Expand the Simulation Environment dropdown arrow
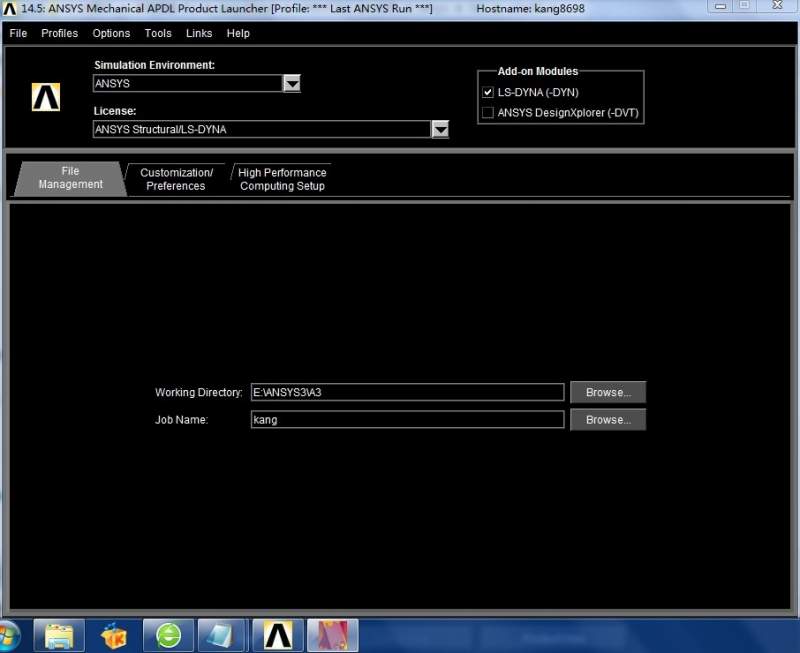800x653 pixels. pyautogui.click(x=292, y=84)
